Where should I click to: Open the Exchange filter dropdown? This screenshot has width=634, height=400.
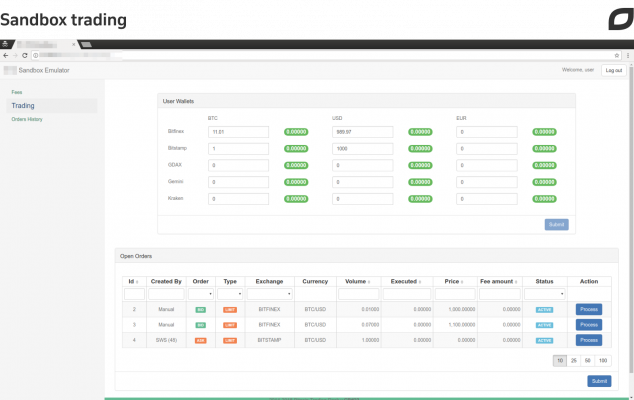click(269, 294)
